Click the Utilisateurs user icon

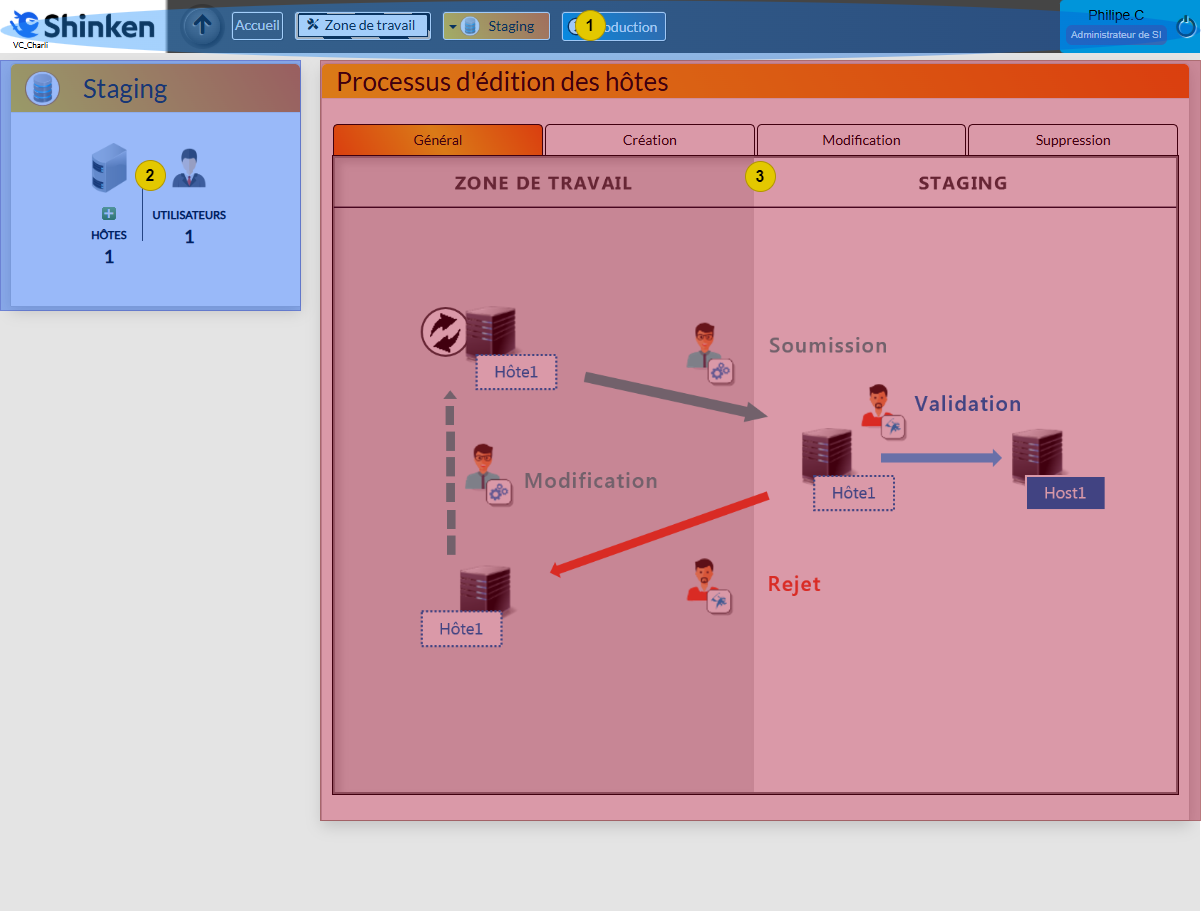pyautogui.click(x=188, y=168)
